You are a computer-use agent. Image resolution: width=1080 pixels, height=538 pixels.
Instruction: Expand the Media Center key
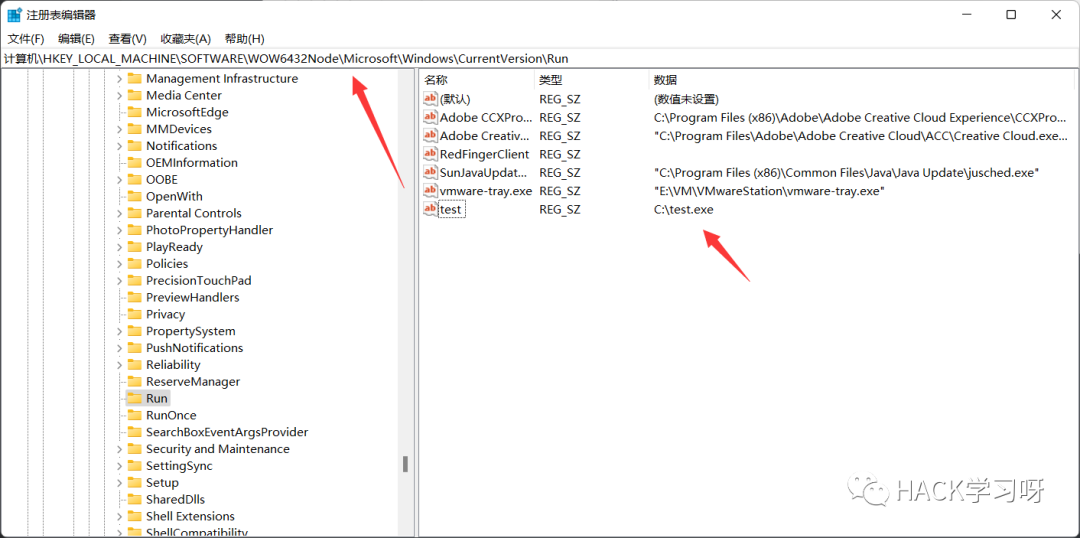click(119, 95)
